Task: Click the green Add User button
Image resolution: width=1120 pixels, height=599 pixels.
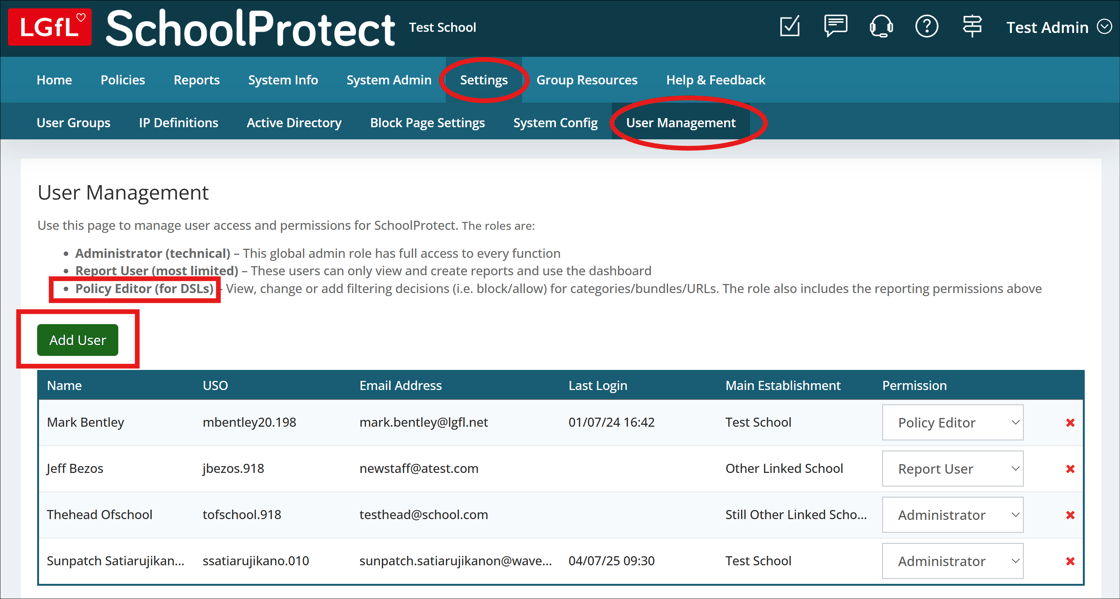Action: (78, 340)
